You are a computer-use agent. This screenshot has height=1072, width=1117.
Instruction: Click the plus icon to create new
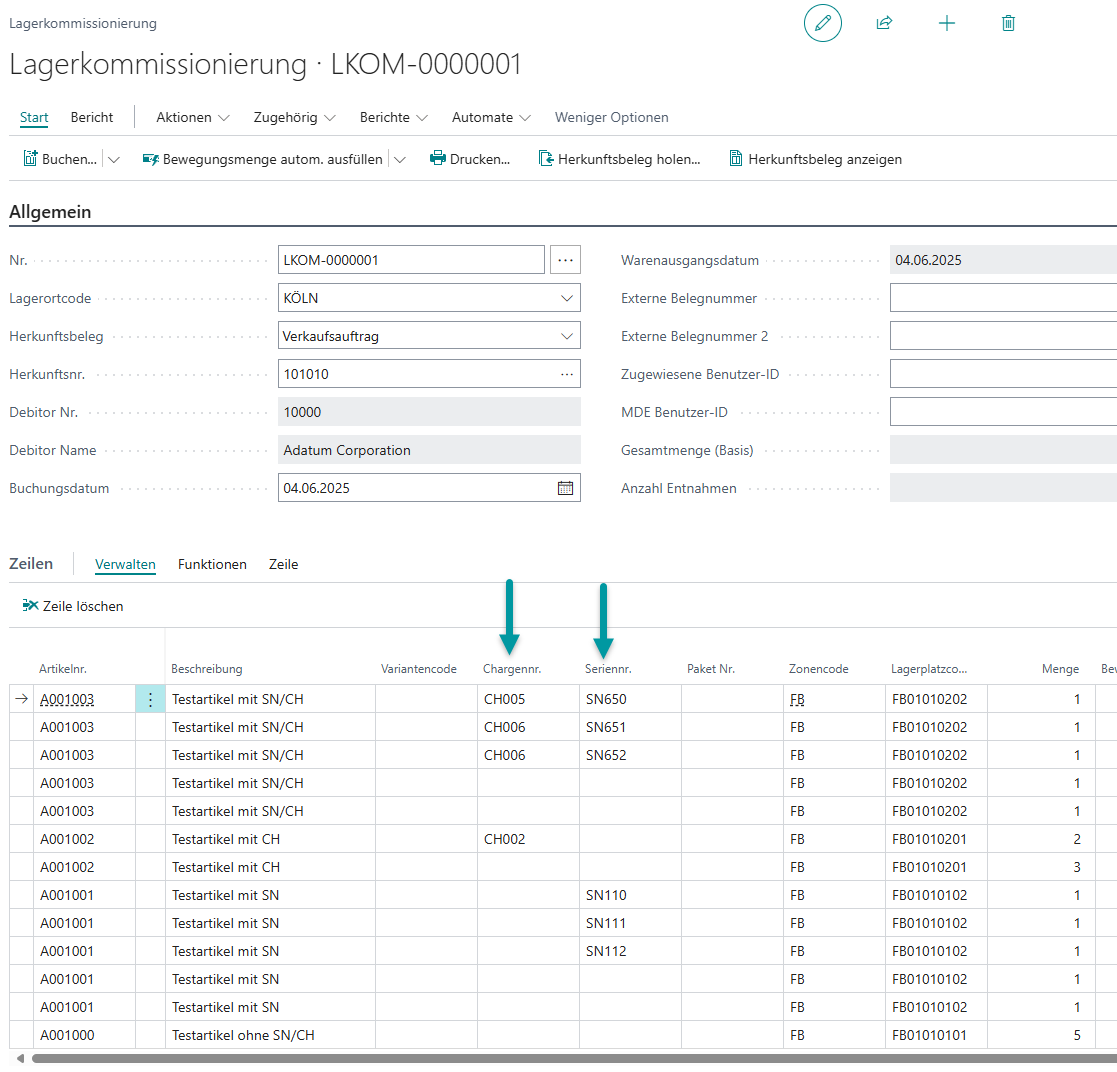(946, 23)
